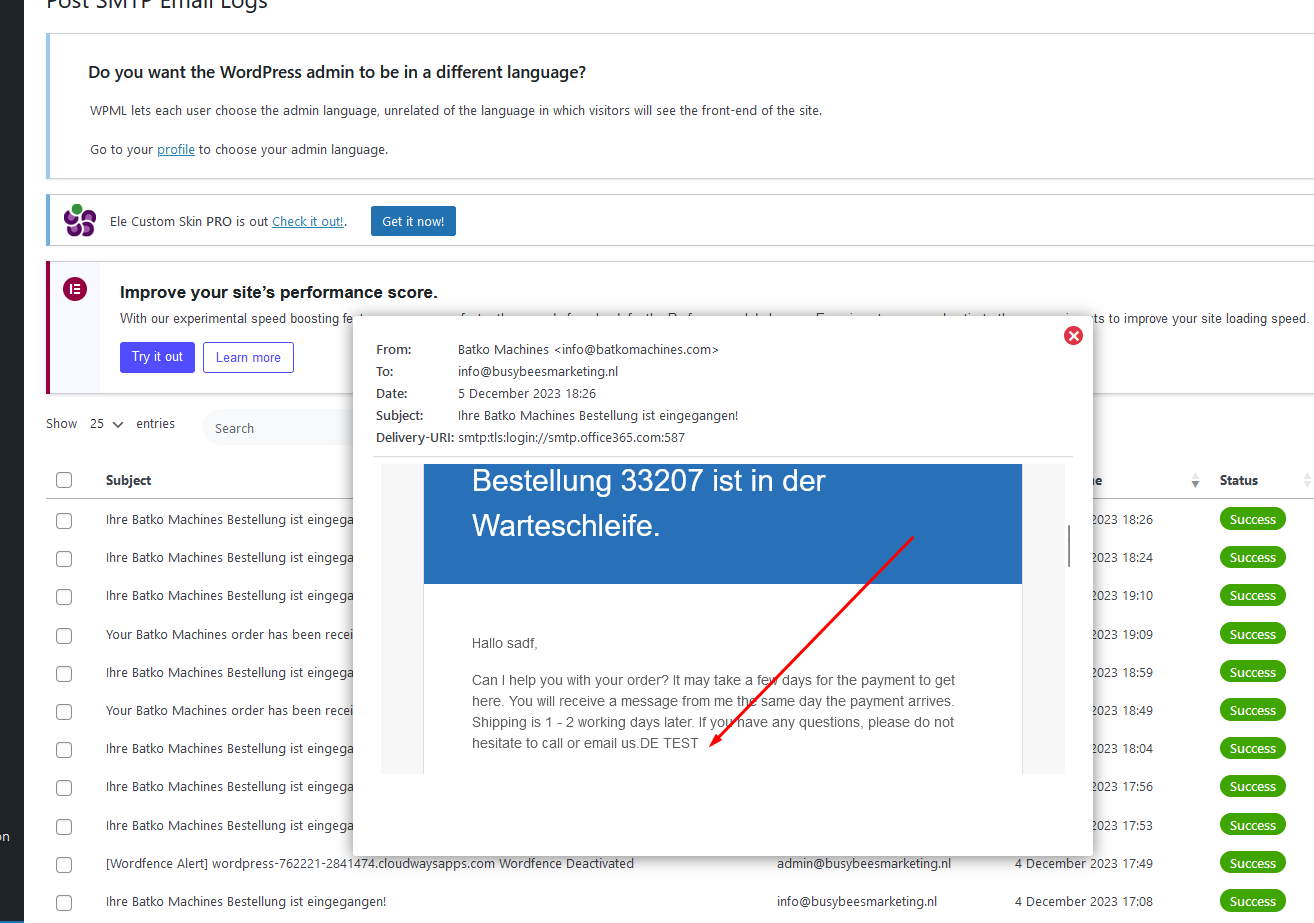Click the Search input field
This screenshot has width=1314, height=923.
tap(278, 428)
